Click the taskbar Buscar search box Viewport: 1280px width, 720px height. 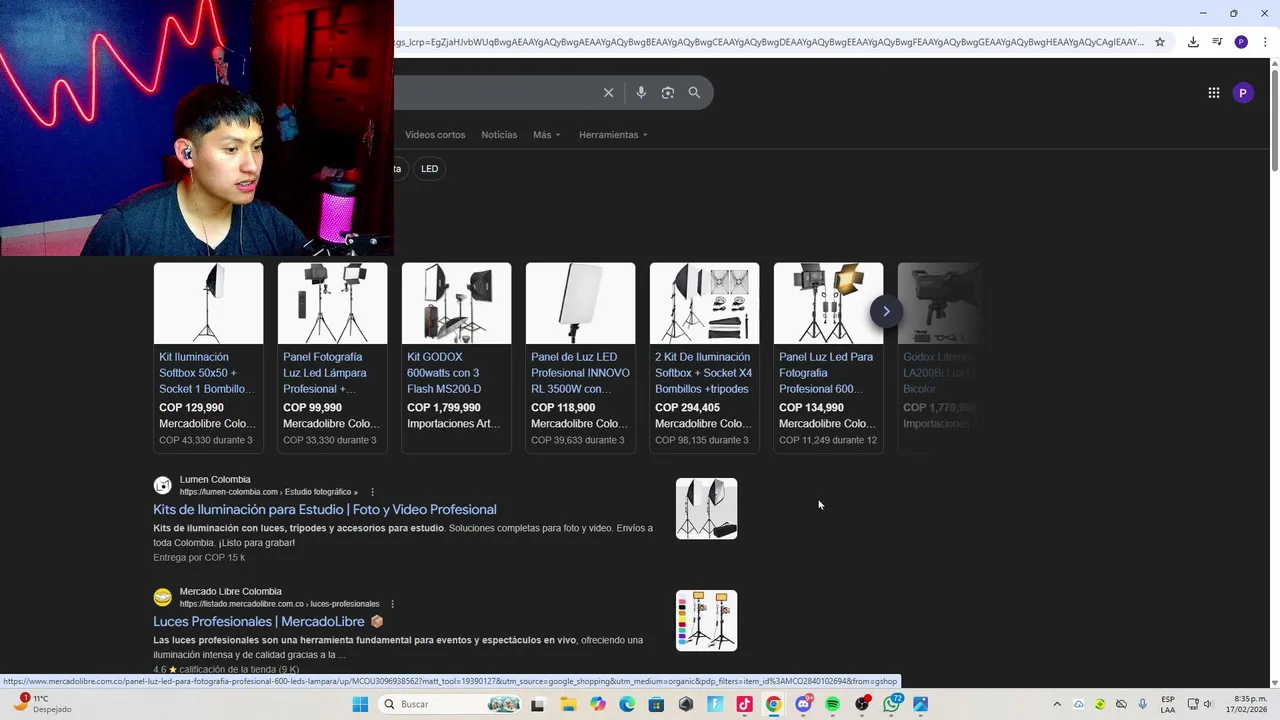[450, 704]
